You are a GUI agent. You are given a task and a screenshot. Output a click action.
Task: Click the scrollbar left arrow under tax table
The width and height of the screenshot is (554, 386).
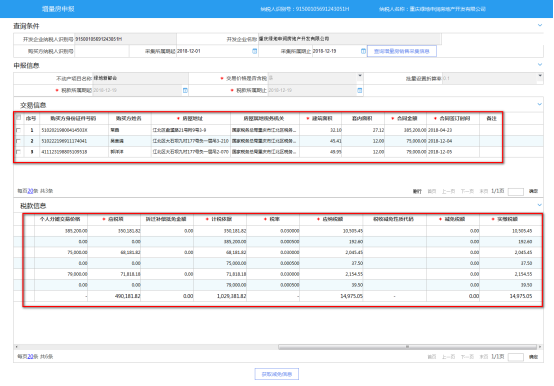pyautogui.click(x=16, y=347)
